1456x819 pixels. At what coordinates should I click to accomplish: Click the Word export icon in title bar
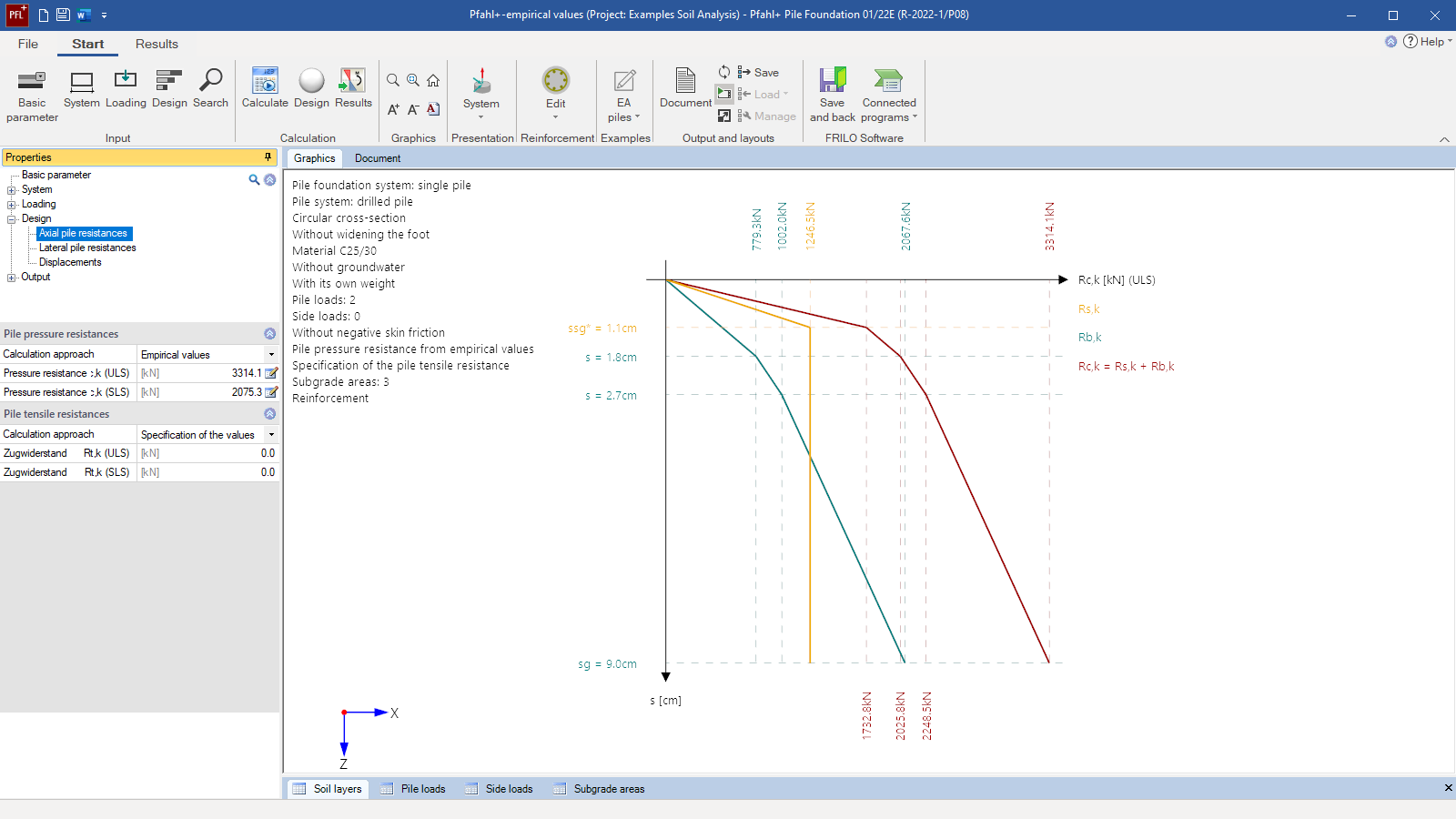(x=84, y=15)
